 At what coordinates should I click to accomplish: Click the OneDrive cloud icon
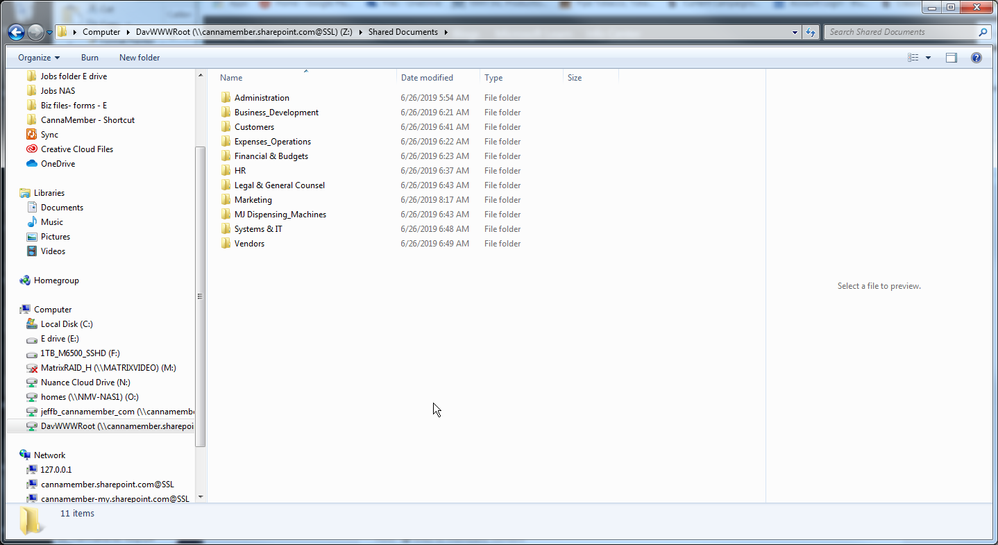(31, 164)
